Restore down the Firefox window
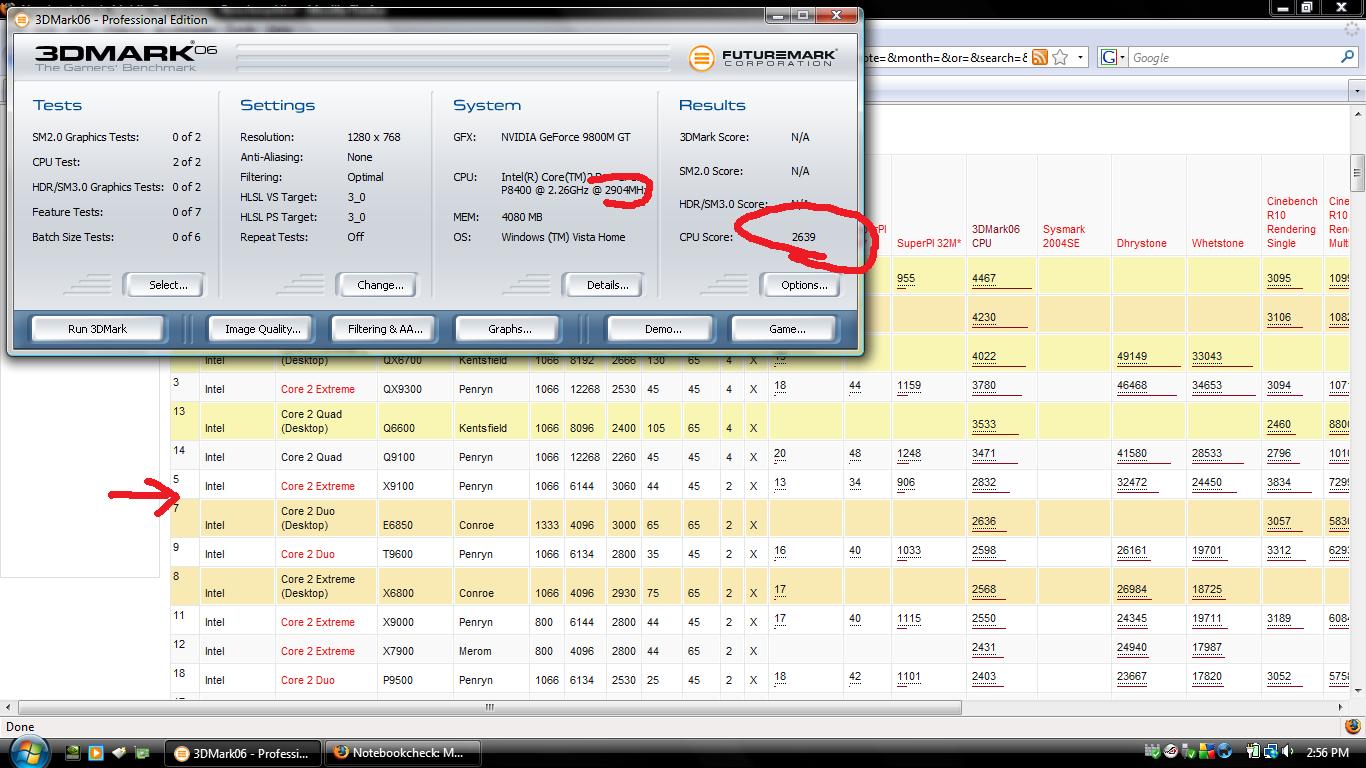This screenshot has width=1366, height=768. click(1306, 7)
